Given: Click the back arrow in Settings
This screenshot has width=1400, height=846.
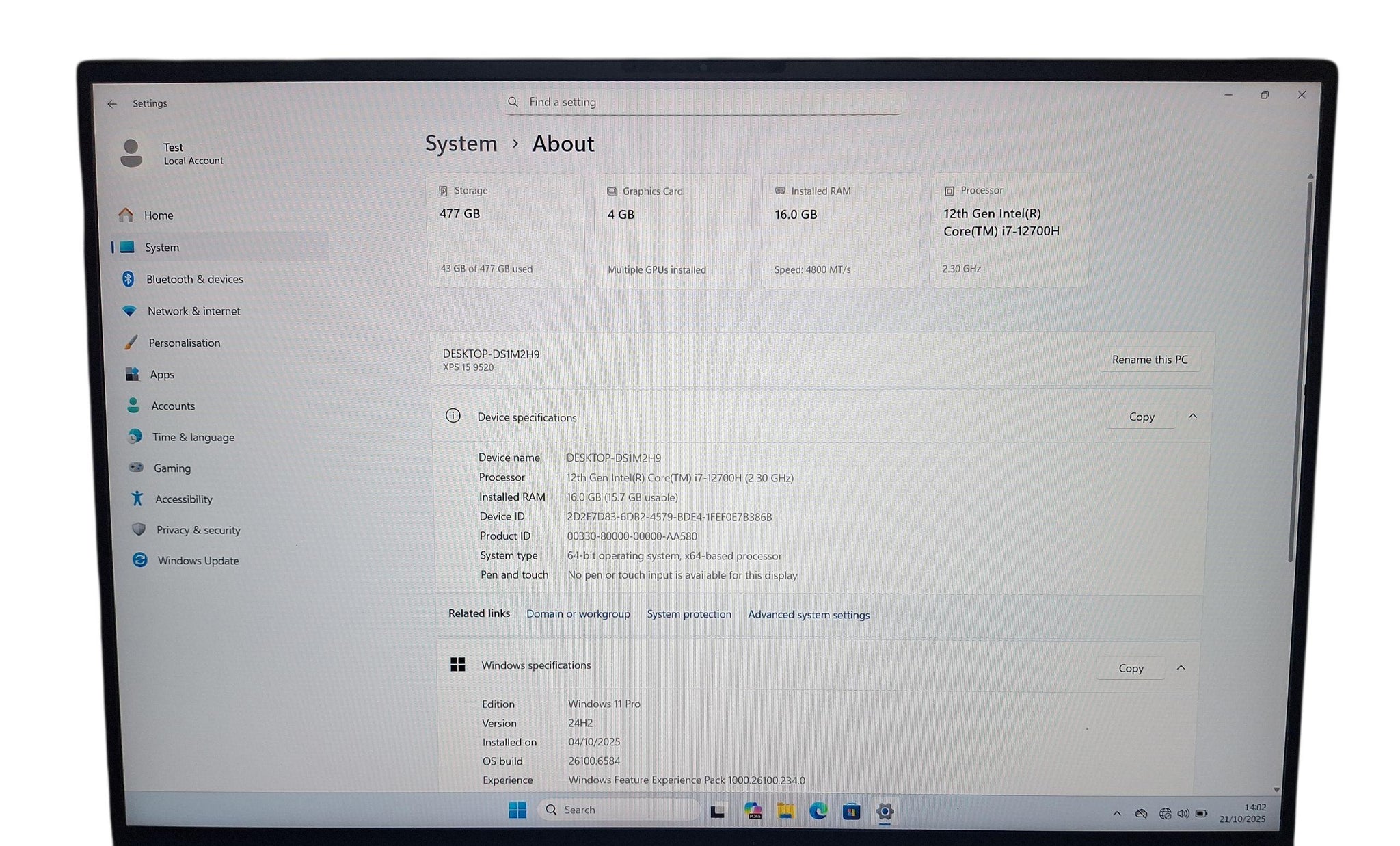Looking at the screenshot, I should tap(112, 104).
